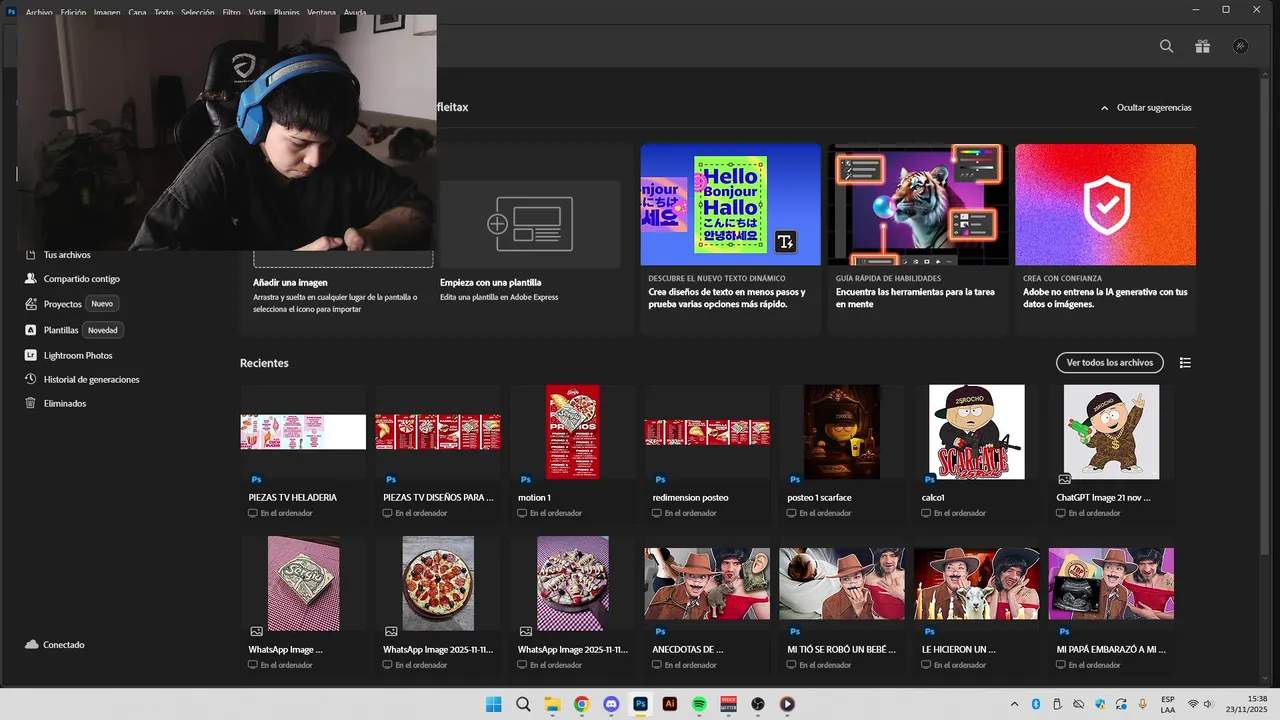
Task: Open the Plugins menu
Action: (x=286, y=13)
